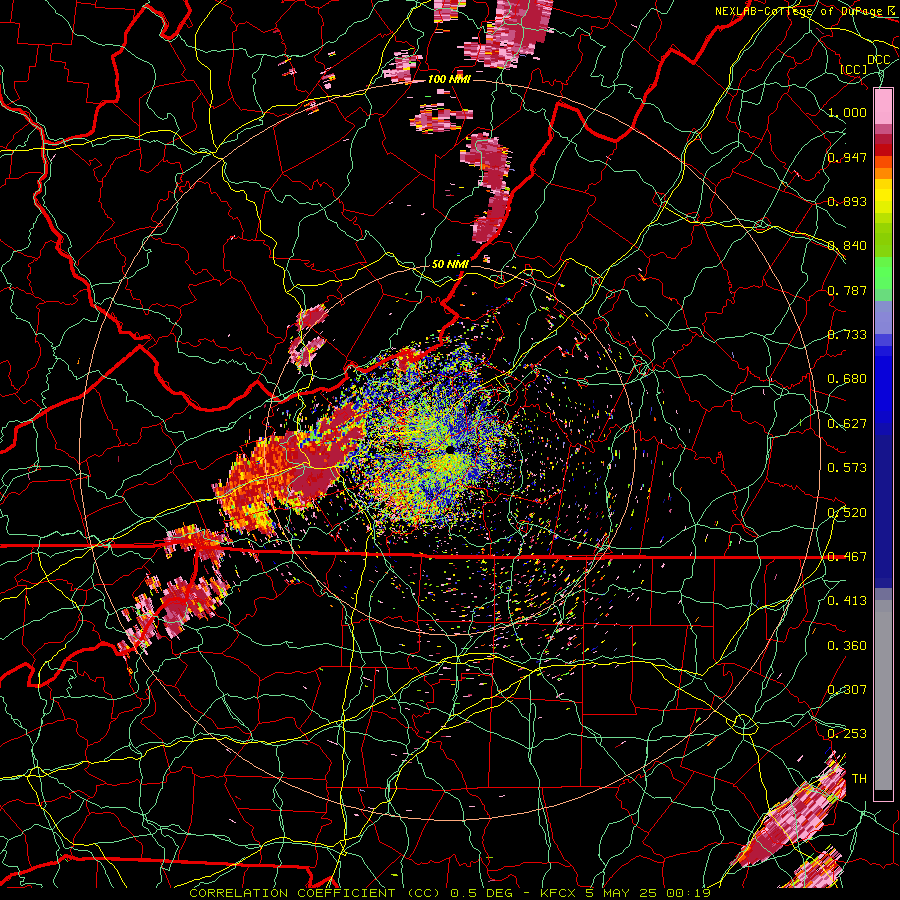The width and height of the screenshot is (900, 900).
Task: Click the 0.680 scale value
Action: 847,379
